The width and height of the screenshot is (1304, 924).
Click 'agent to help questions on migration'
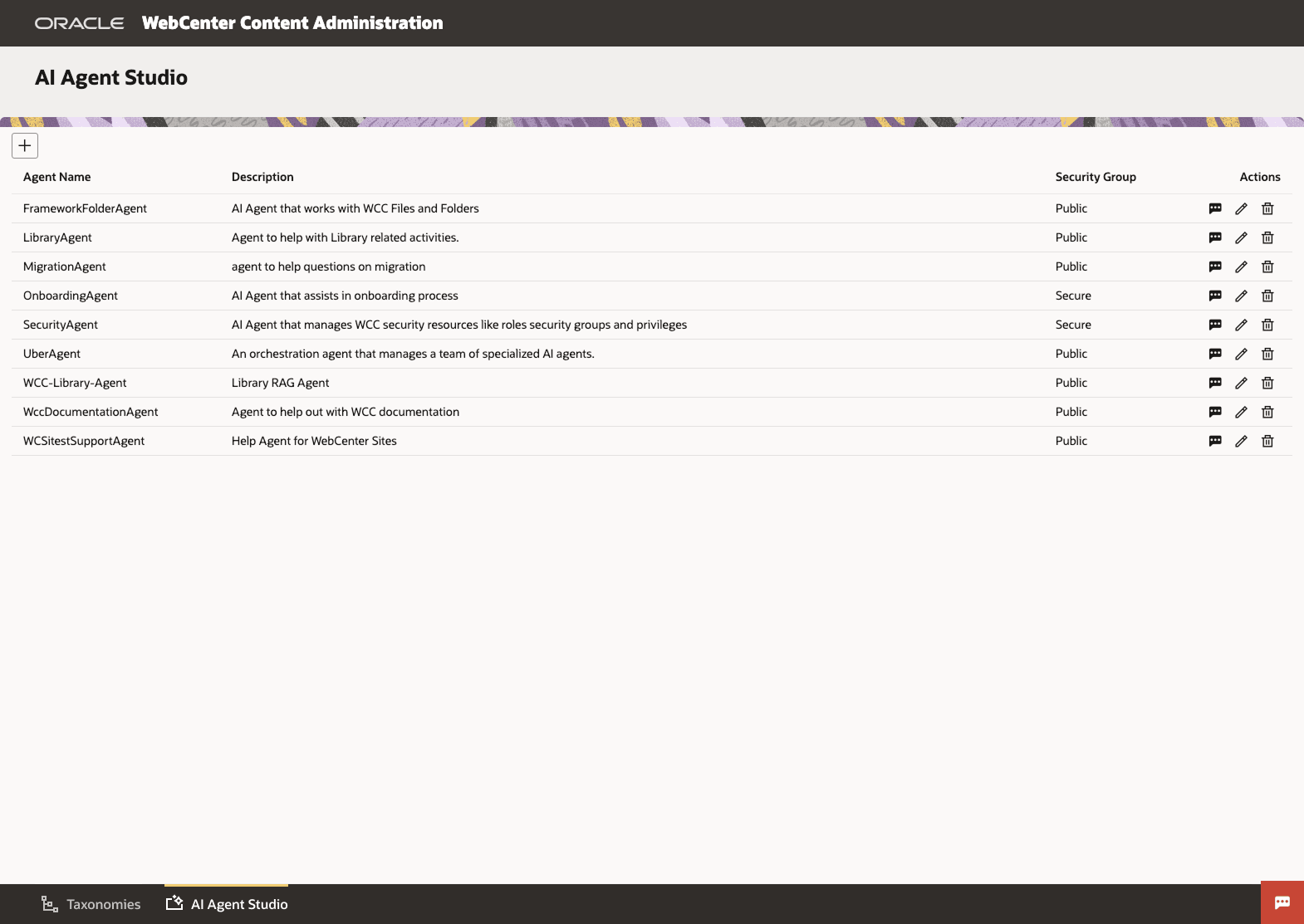pos(328,266)
